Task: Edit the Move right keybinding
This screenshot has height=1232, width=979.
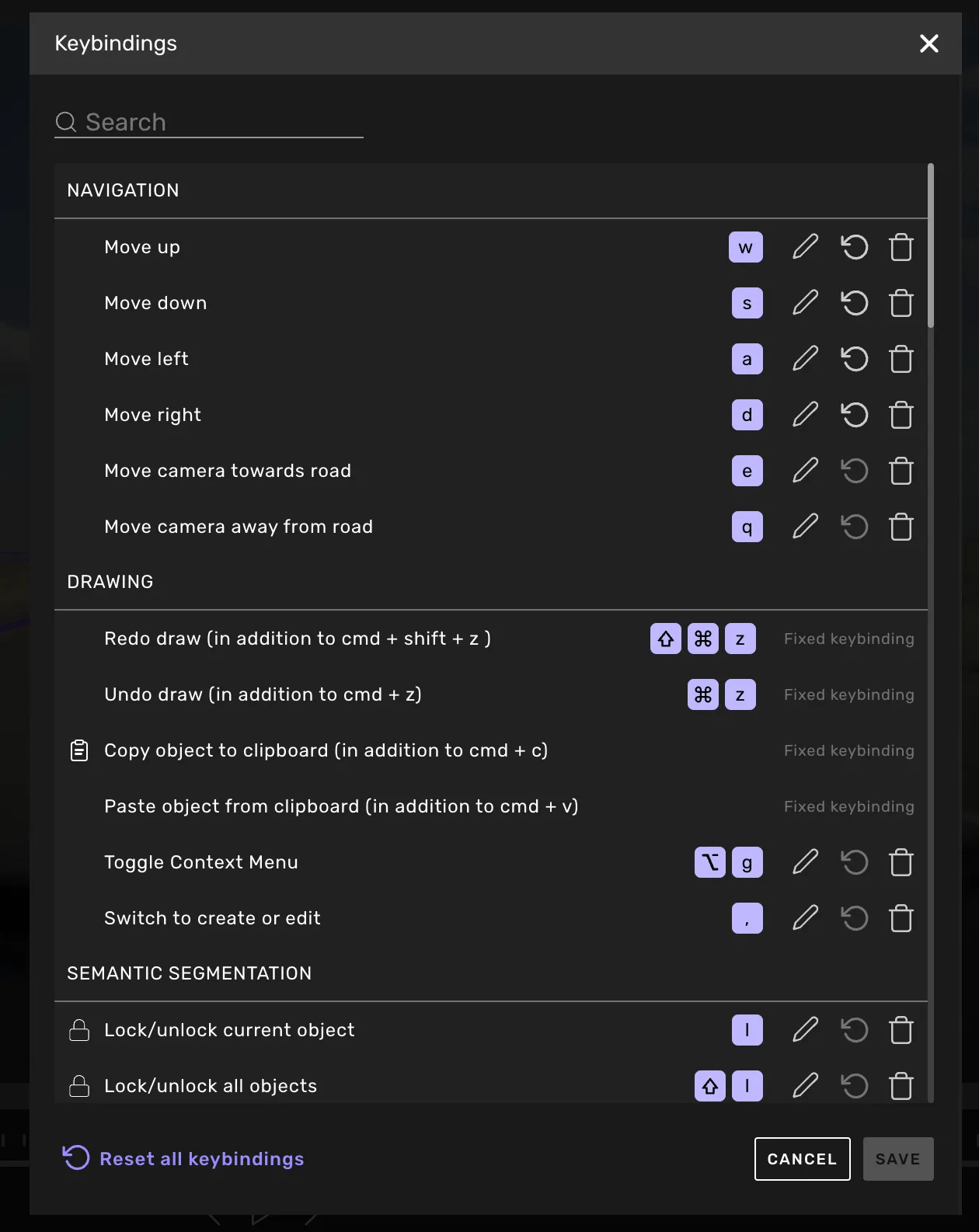Action: [x=806, y=415]
